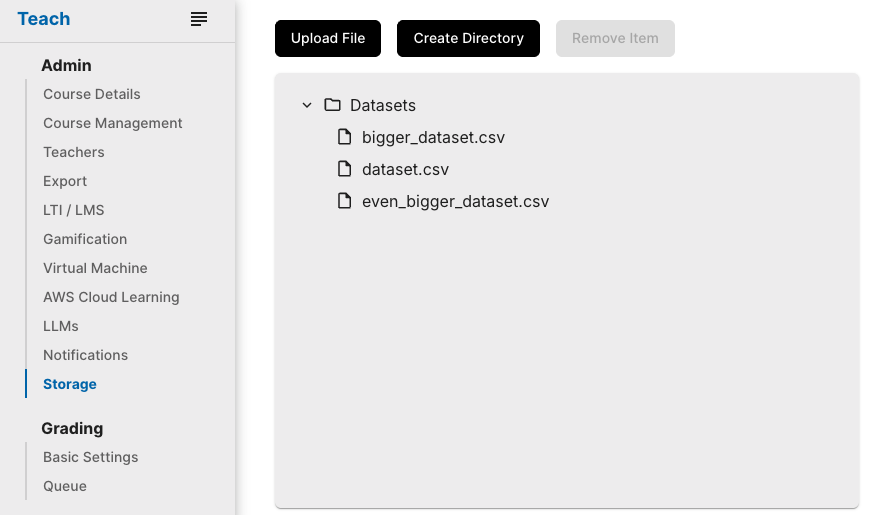Select Export in the Admin menu
887x515 pixels.
pos(65,181)
